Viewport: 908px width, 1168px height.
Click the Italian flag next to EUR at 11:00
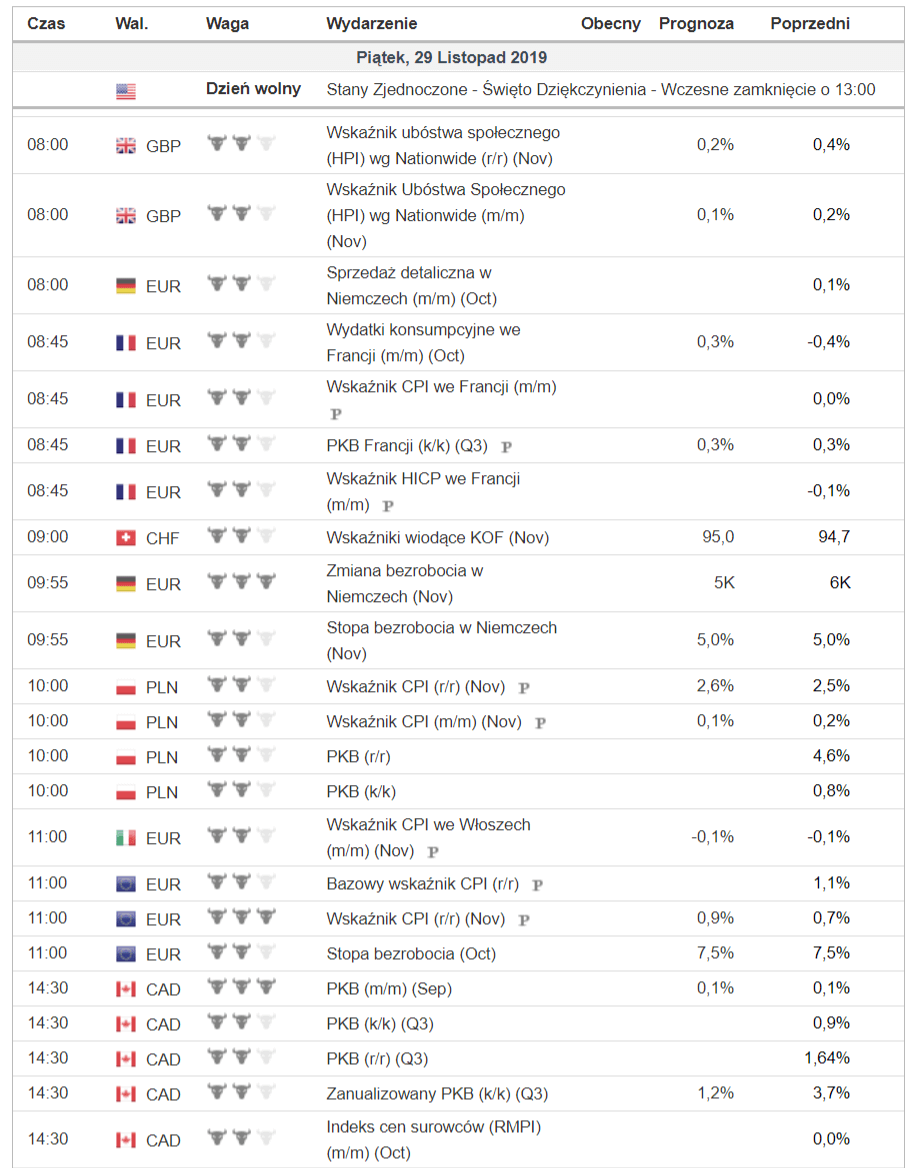click(126, 838)
